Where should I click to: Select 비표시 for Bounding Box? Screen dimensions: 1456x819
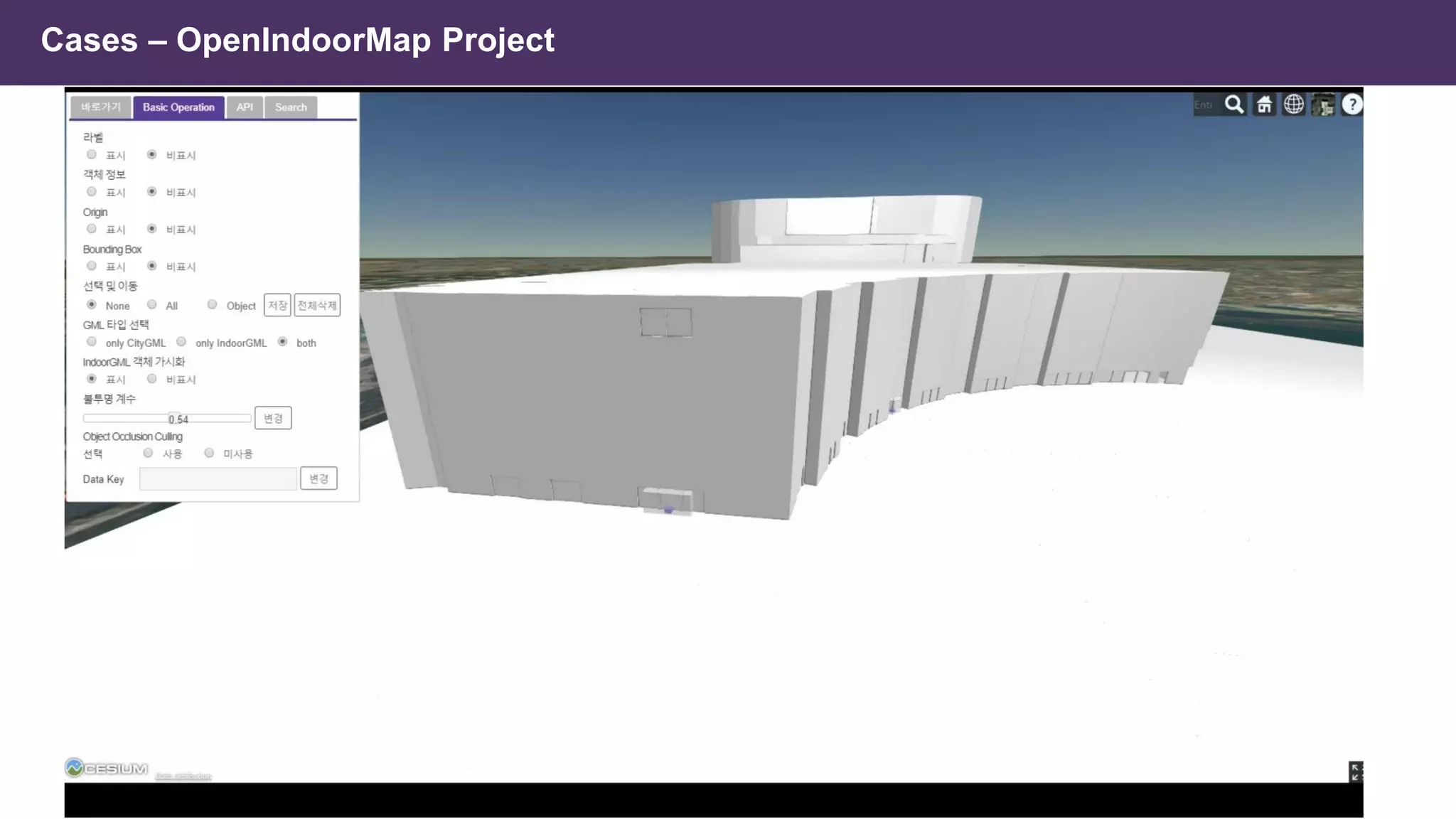[151, 266]
